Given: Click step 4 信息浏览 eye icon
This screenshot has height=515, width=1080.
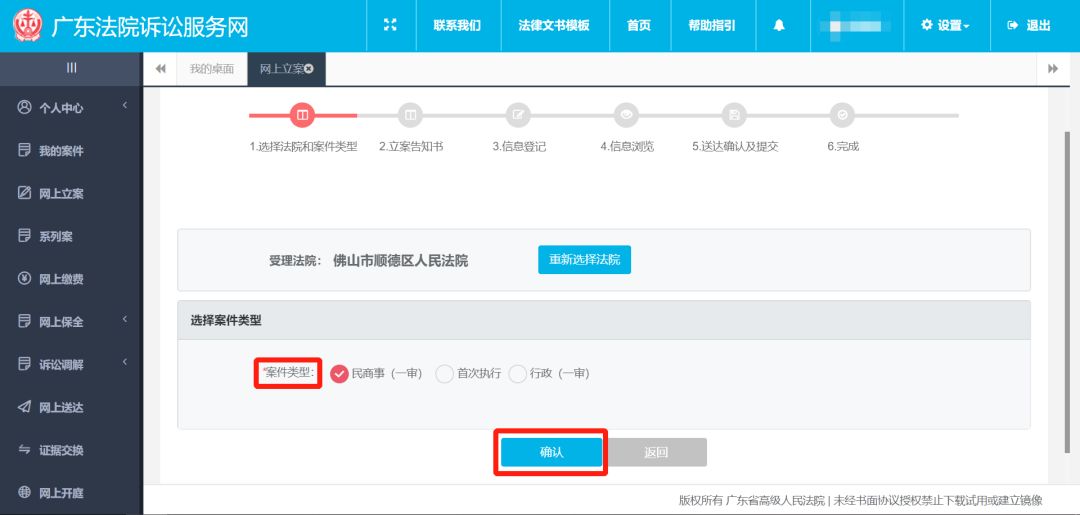Looking at the screenshot, I should coord(626,115).
